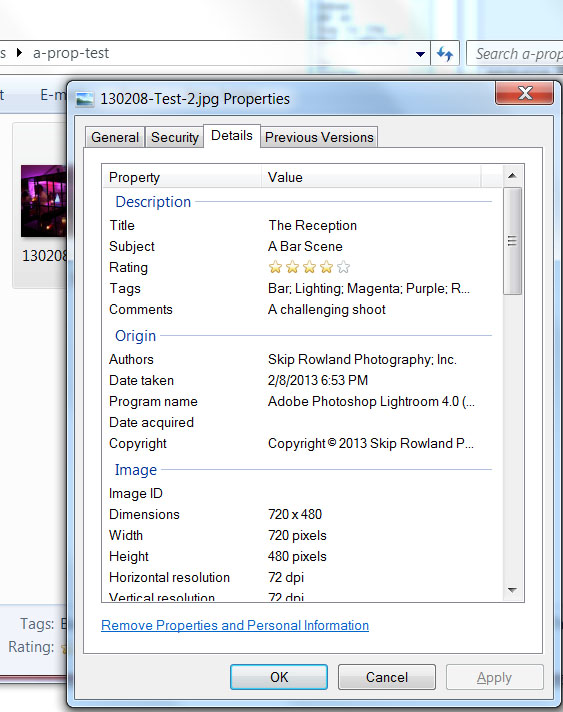Click the a-prop-test breadcrumb arrow
Viewport: 563px width, 712px height.
pyautogui.click(x=19, y=53)
